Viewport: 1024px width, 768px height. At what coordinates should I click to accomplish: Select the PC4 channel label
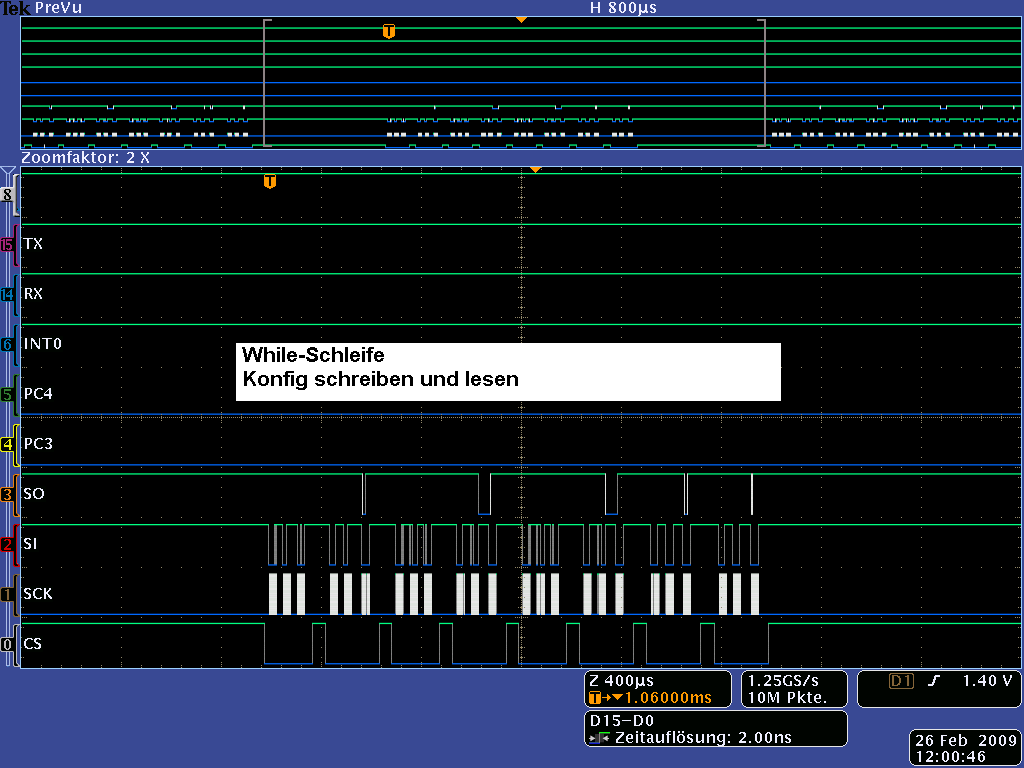click(x=38, y=394)
